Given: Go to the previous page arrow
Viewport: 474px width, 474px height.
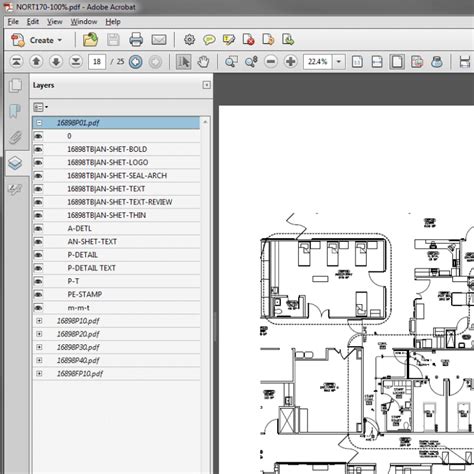Looking at the screenshot, I should pyautogui.click(x=36, y=62).
